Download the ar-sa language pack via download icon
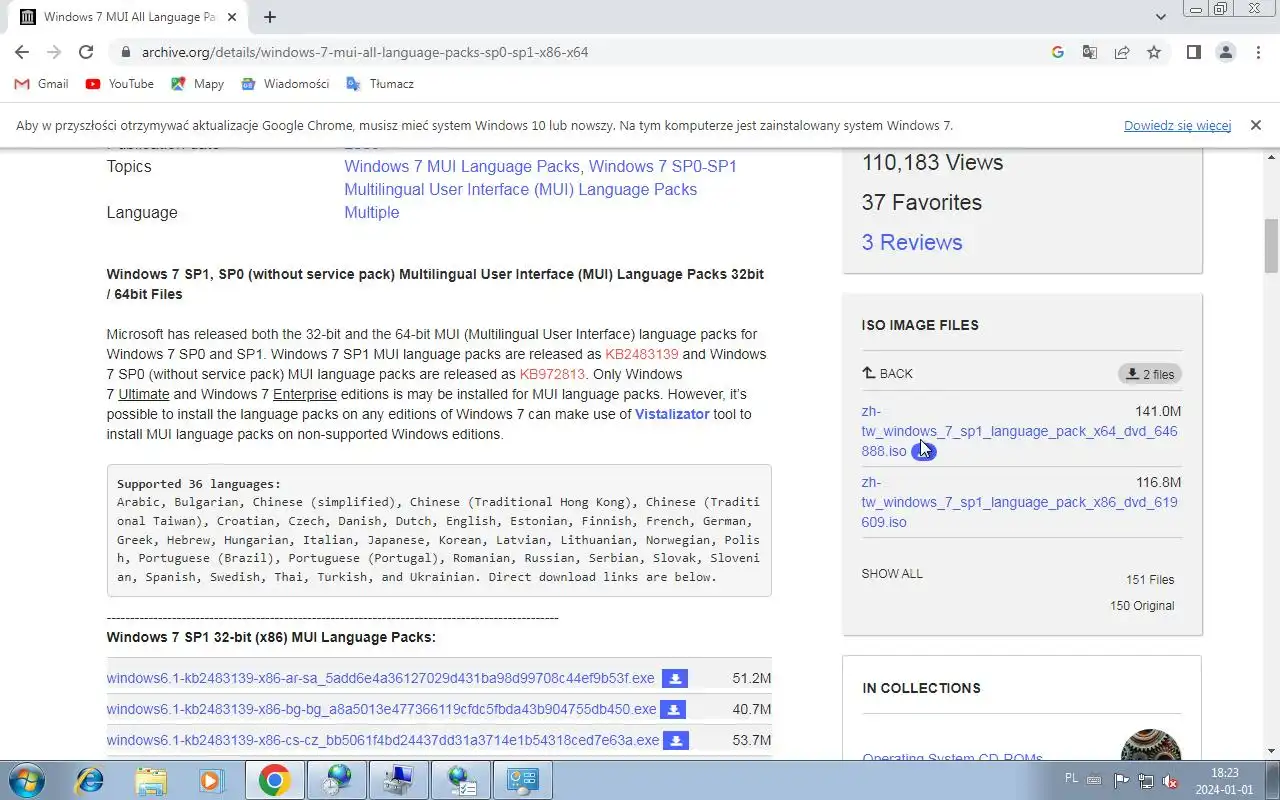 click(x=675, y=679)
